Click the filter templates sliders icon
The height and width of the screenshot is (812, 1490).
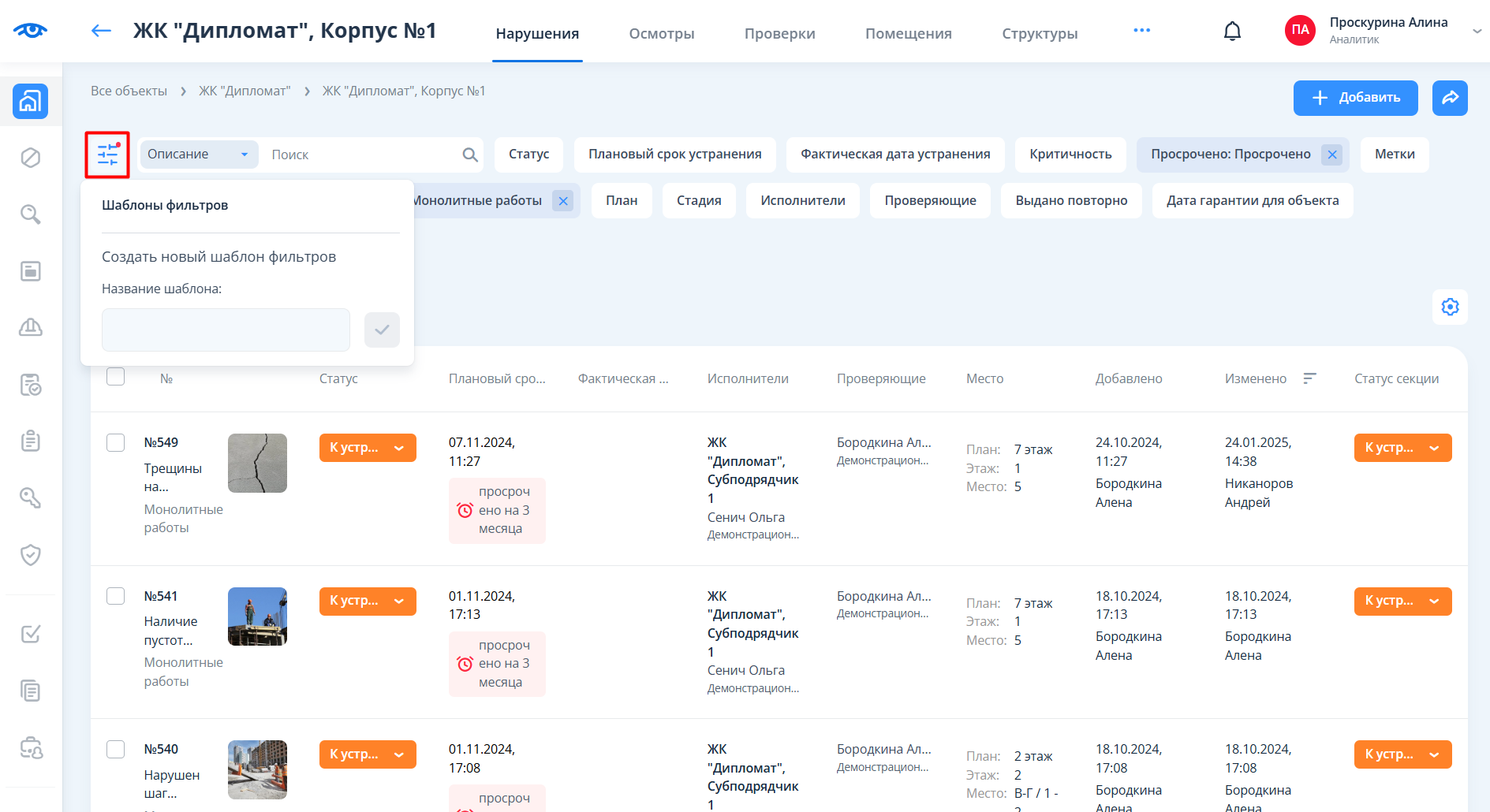point(107,155)
